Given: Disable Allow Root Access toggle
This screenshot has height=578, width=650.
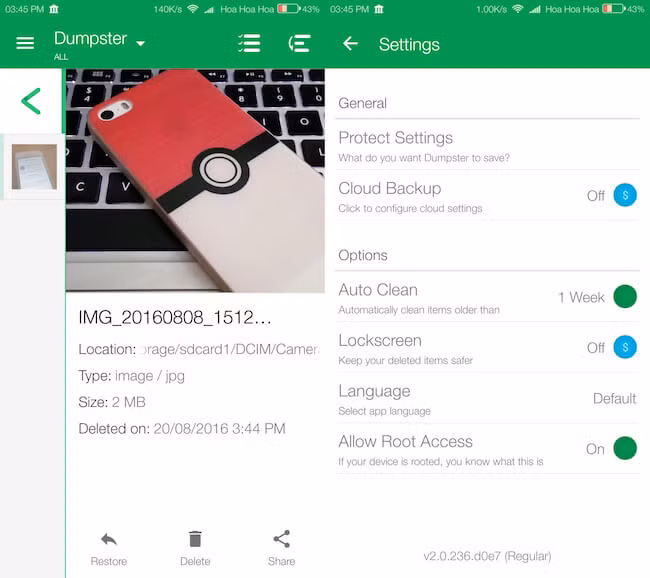Looking at the screenshot, I should tap(624, 448).
